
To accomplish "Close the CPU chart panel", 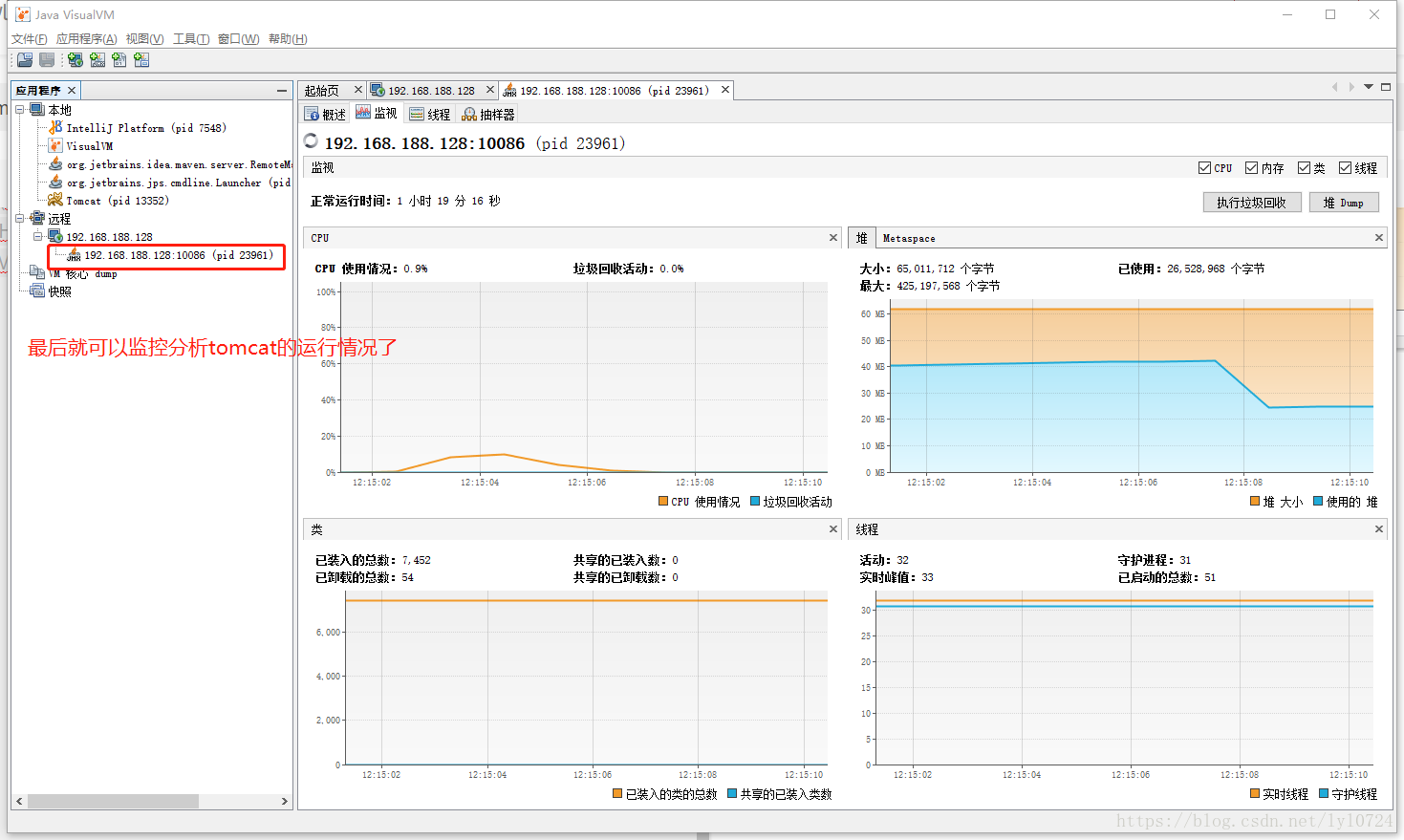I will coord(833,238).
